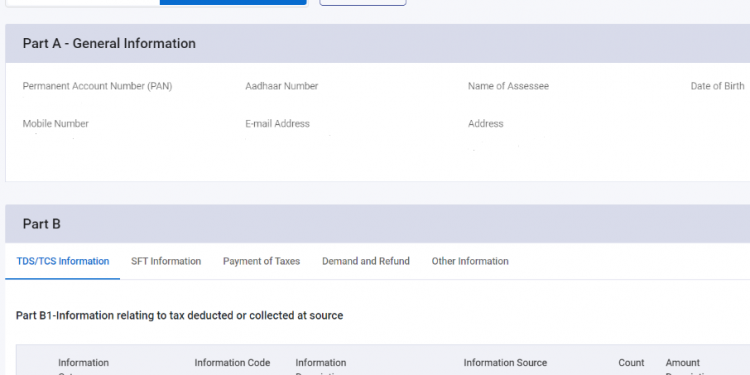This screenshot has height=375, width=750.
Task: Switch to the SFT Information tab
Action: (166, 261)
